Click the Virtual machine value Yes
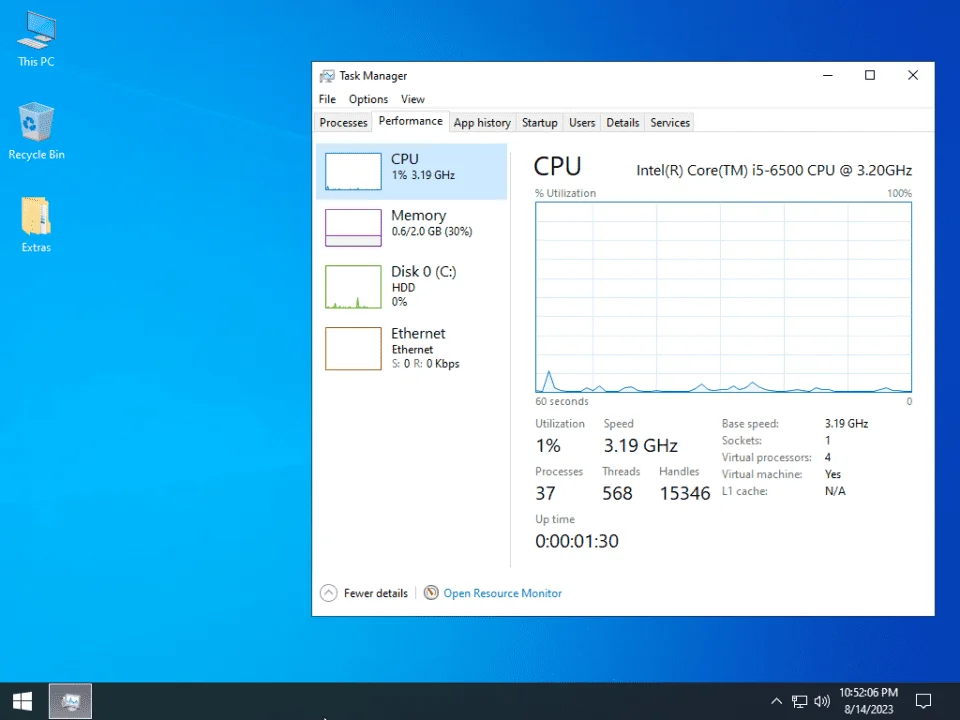The height and width of the screenshot is (720, 960). click(833, 474)
